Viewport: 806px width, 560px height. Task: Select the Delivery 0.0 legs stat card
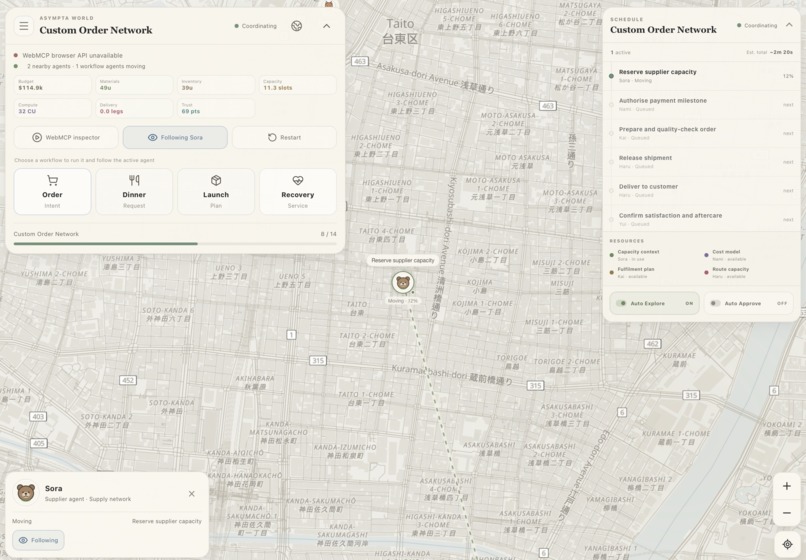pos(134,108)
